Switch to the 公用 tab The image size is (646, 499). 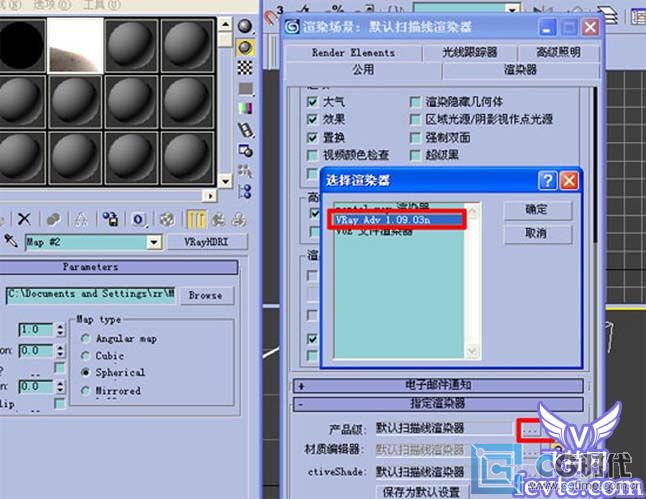(x=363, y=70)
